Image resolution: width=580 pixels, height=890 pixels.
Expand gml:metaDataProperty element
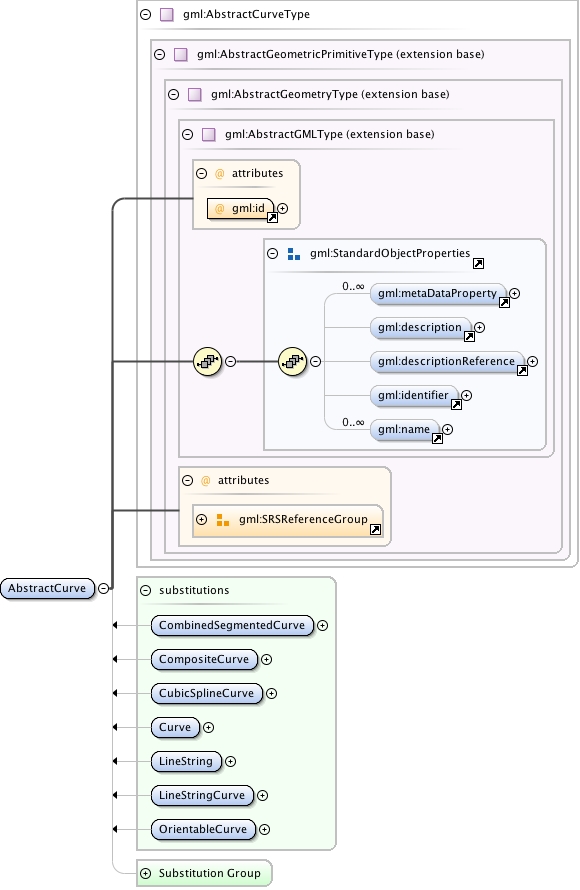515,293
